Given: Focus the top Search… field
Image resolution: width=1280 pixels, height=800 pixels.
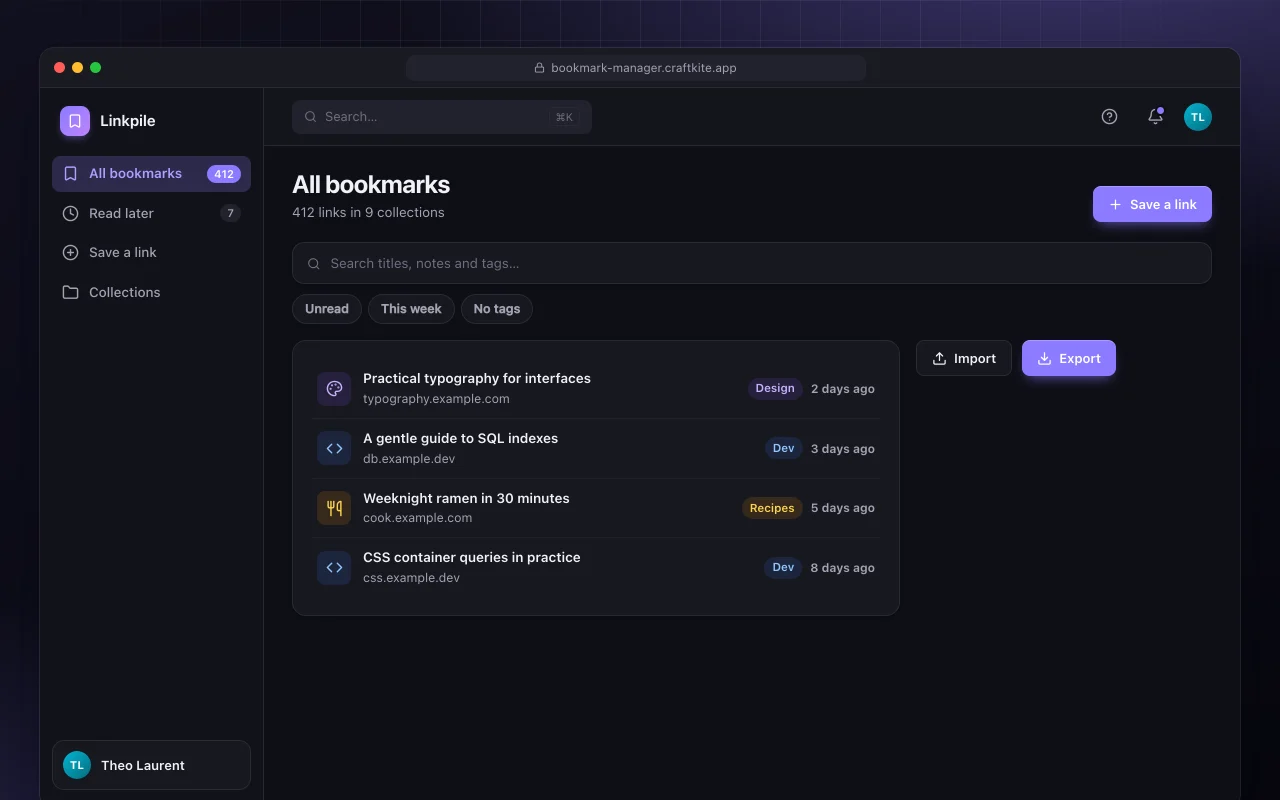Looking at the screenshot, I should coord(442,117).
